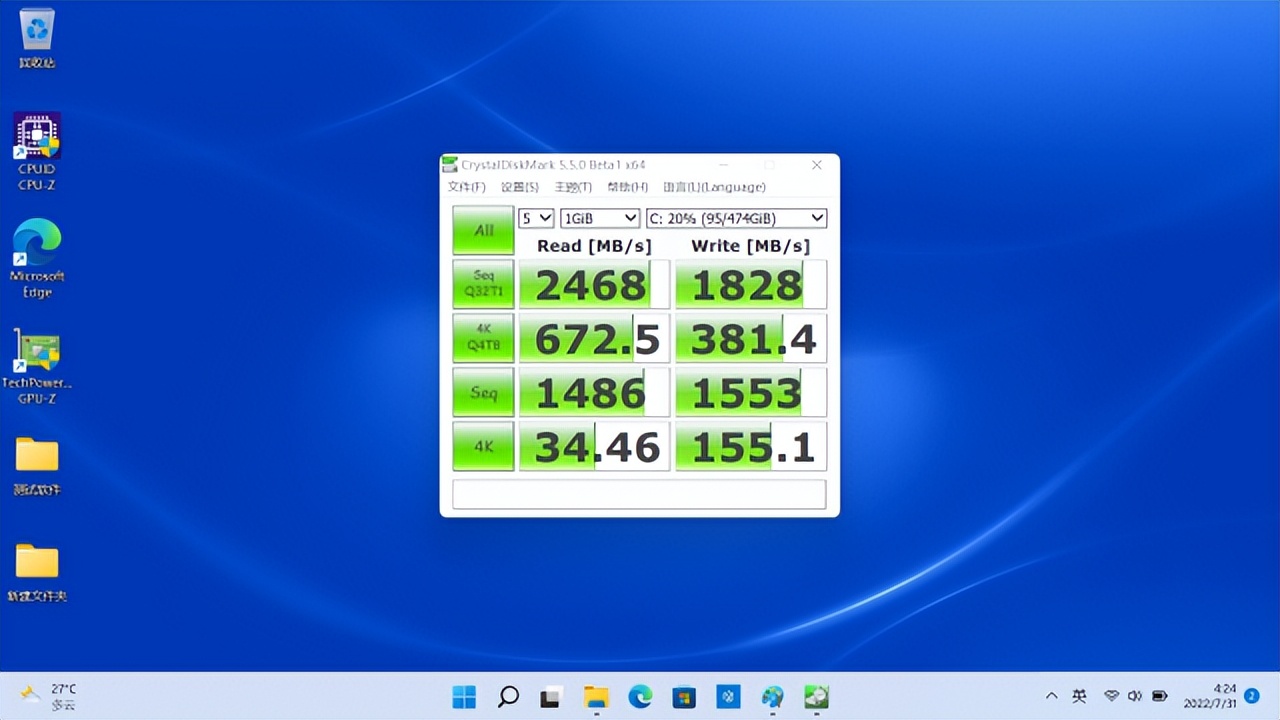Click the Windows Start button
The height and width of the screenshot is (720, 1280).
click(464, 697)
